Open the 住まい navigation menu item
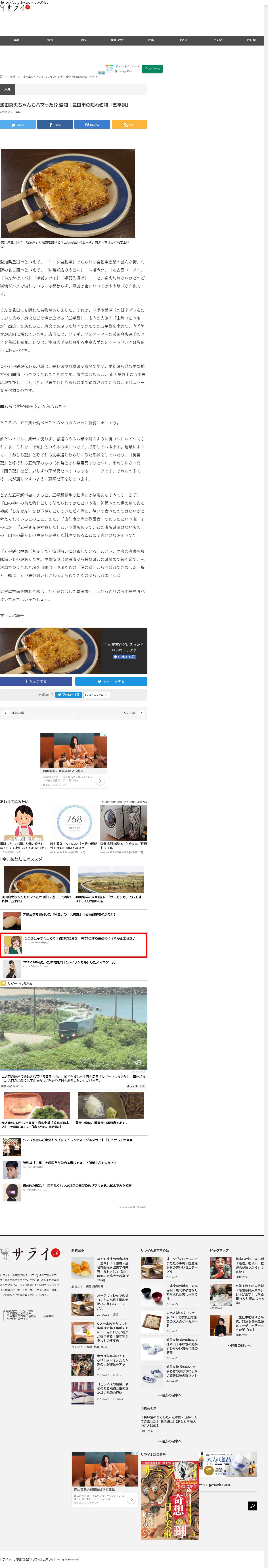268x1568 pixels. (218, 40)
